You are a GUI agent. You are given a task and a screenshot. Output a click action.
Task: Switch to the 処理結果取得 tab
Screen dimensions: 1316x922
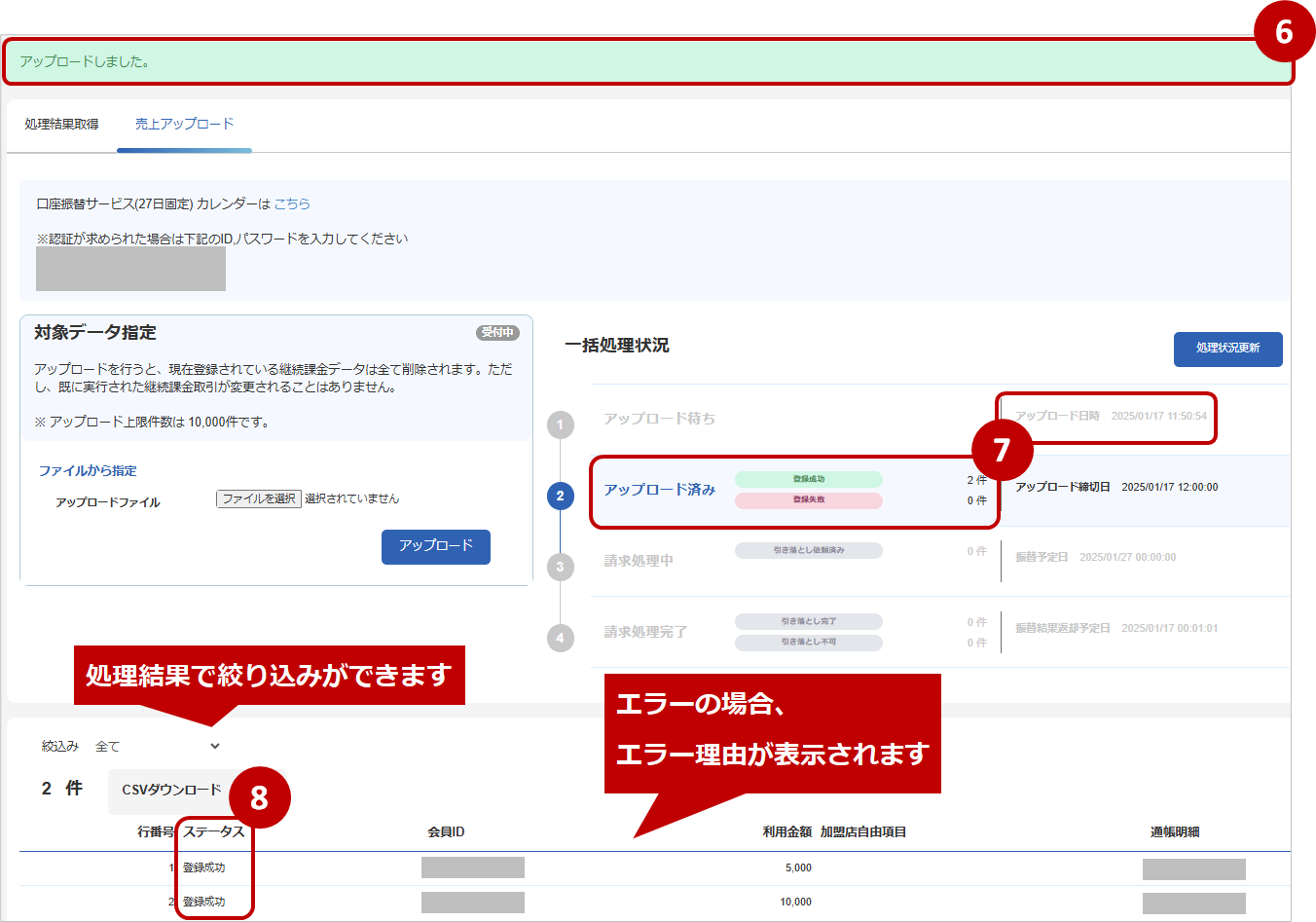61,124
